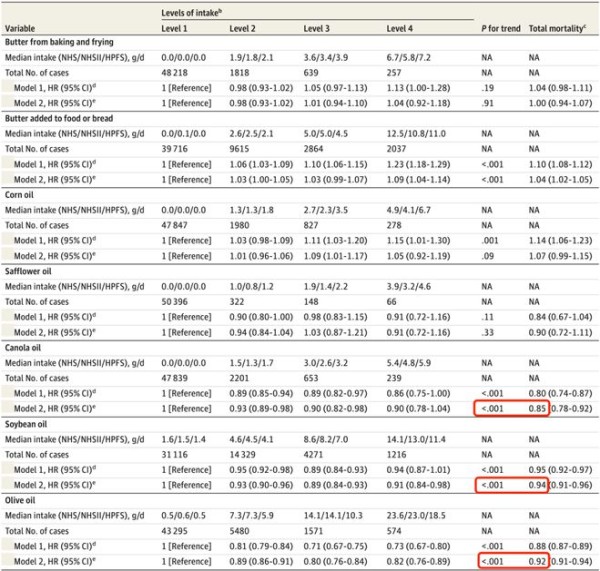Click the "Olive oil" section heading
Image resolution: width=600 pixels, height=571 pixels.
coord(20,500)
